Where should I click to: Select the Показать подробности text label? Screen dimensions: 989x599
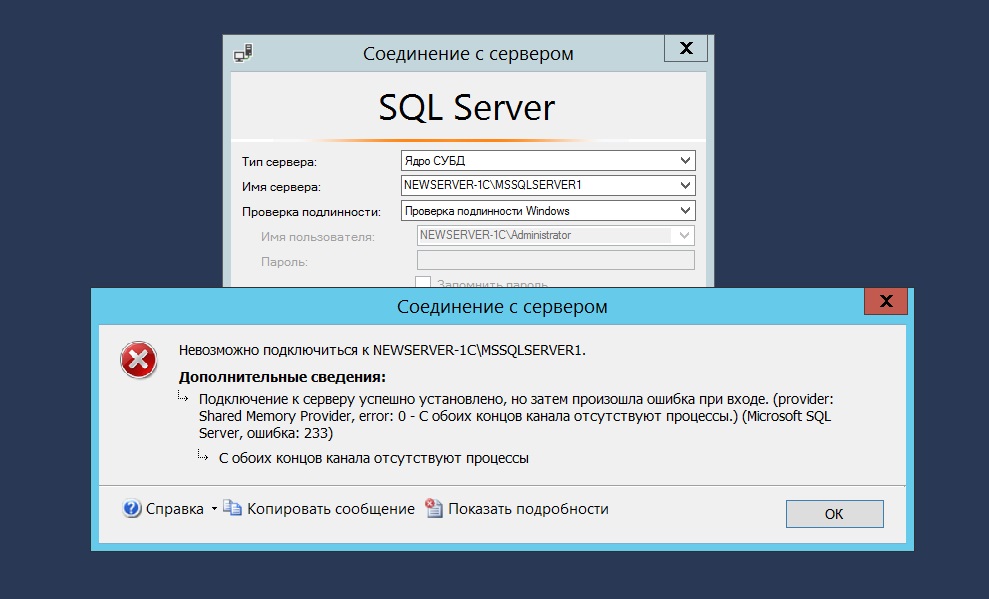(528, 509)
